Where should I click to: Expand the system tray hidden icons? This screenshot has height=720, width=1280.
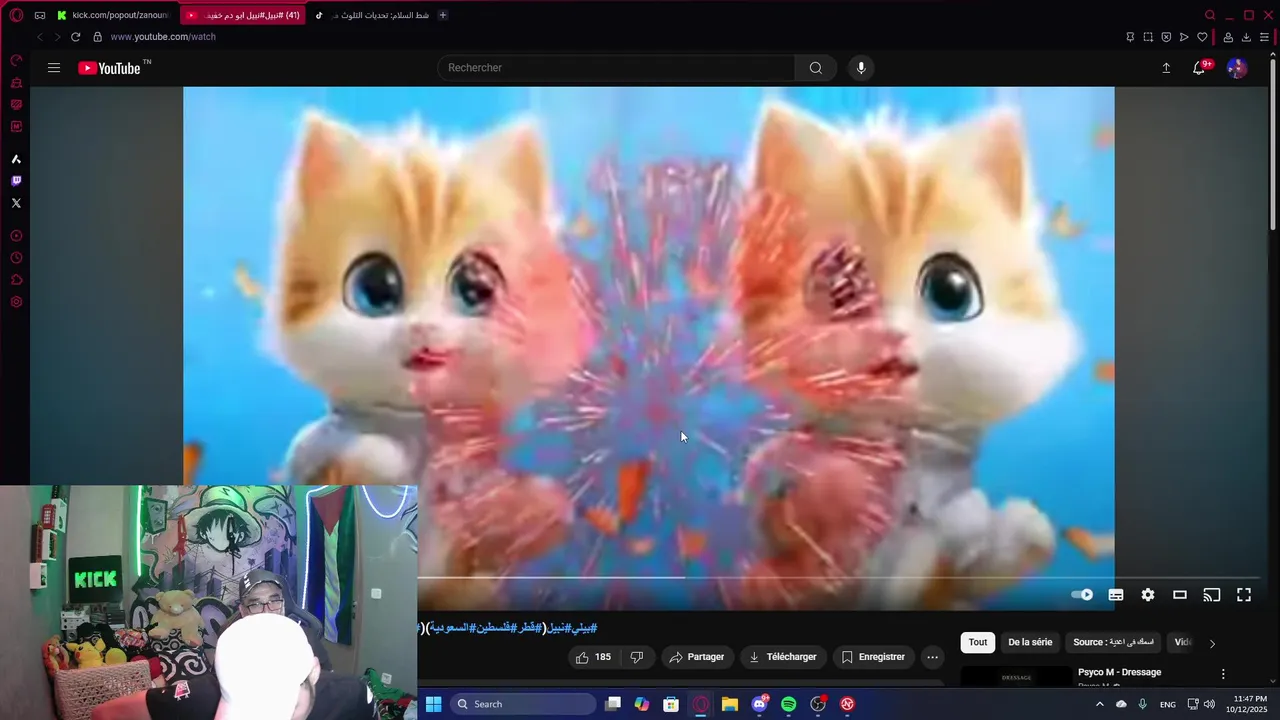coord(1100,704)
